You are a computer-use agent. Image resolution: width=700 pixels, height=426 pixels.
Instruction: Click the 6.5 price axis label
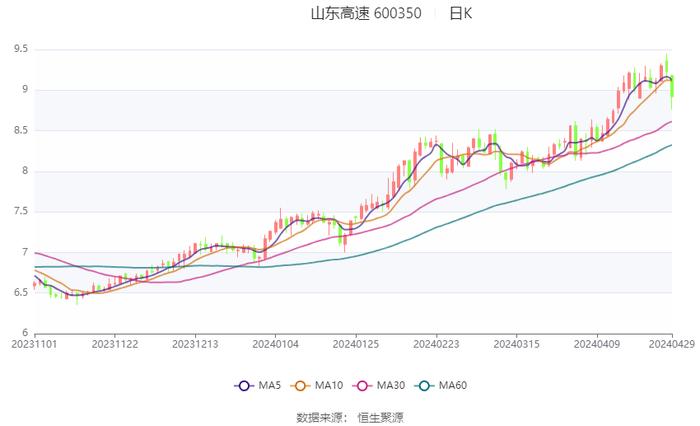click(x=21, y=292)
